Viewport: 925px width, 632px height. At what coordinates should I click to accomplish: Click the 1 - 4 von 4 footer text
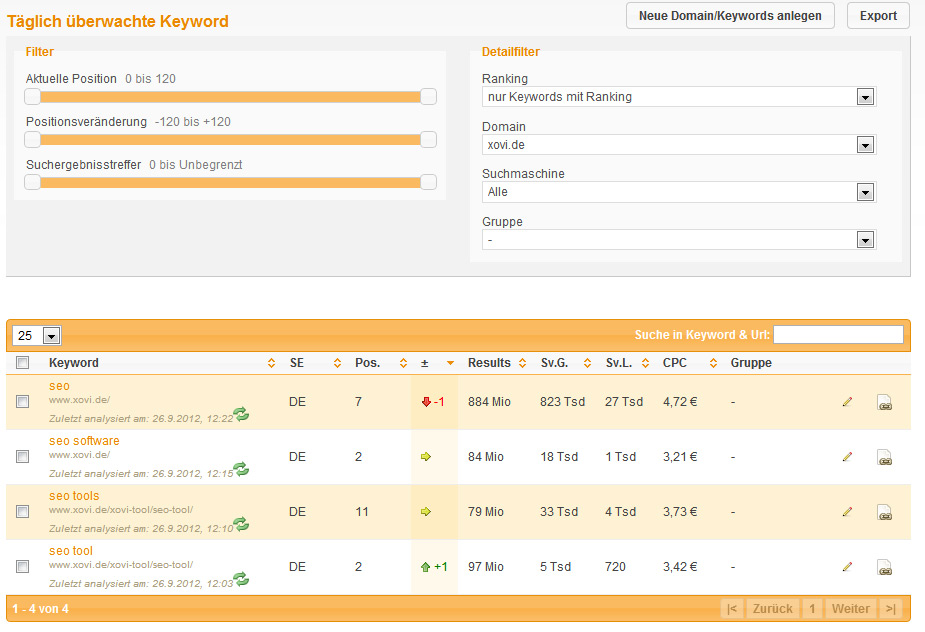click(40, 608)
